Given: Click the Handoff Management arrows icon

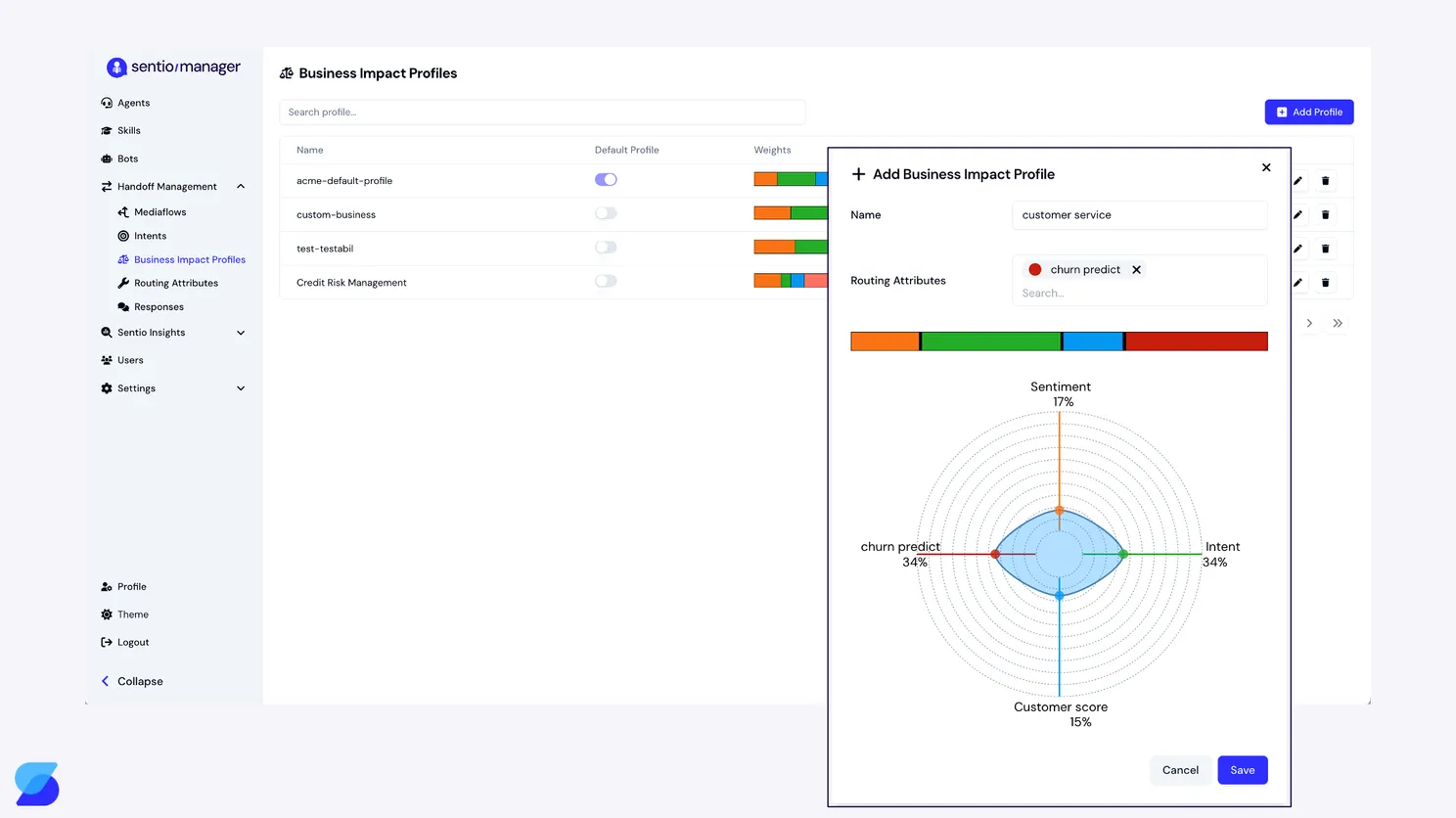Looking at the screenshot, I should (107, 186).
